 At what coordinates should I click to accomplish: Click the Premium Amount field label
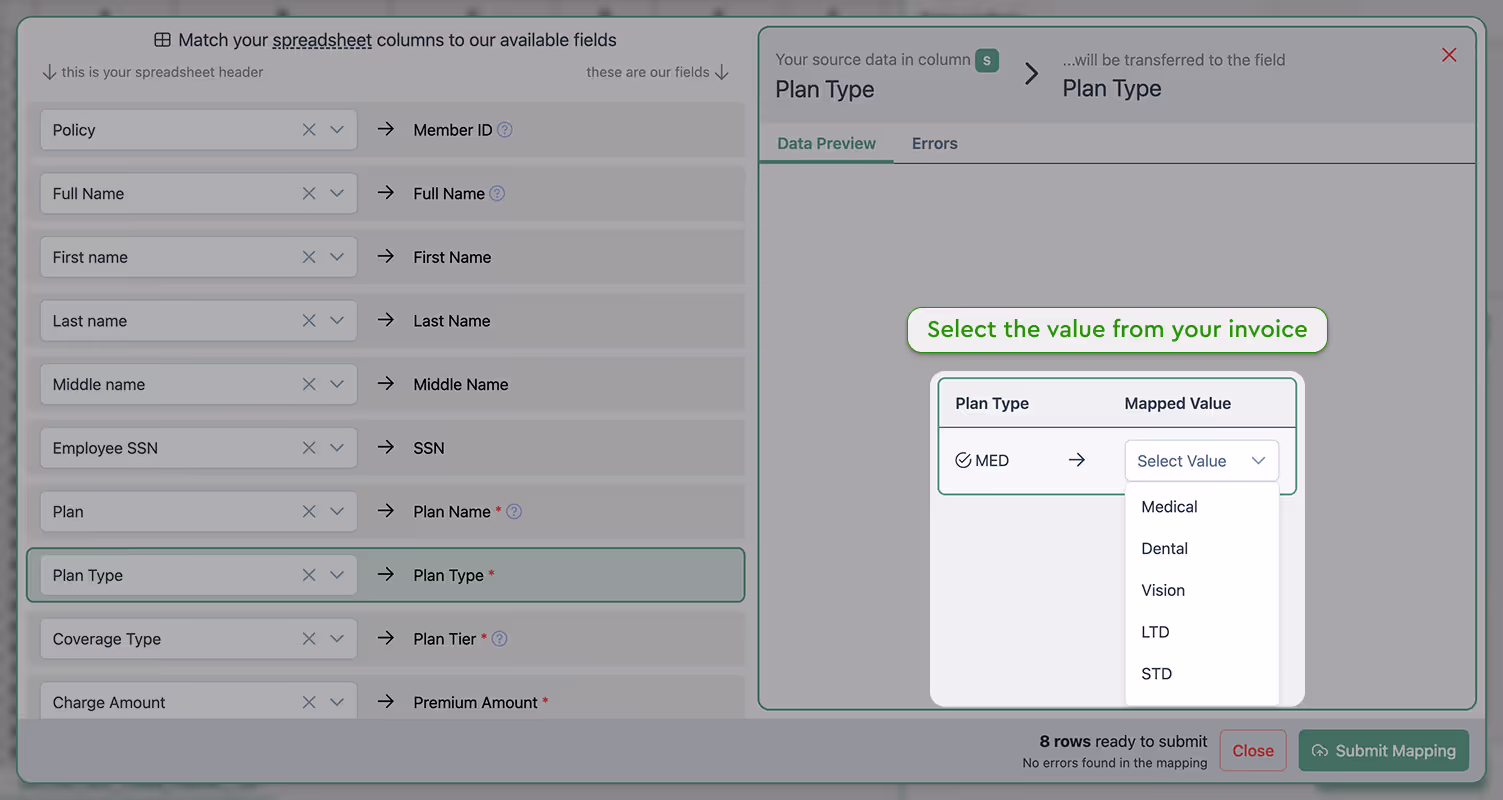pyautogui.click(x=476, y=703)
